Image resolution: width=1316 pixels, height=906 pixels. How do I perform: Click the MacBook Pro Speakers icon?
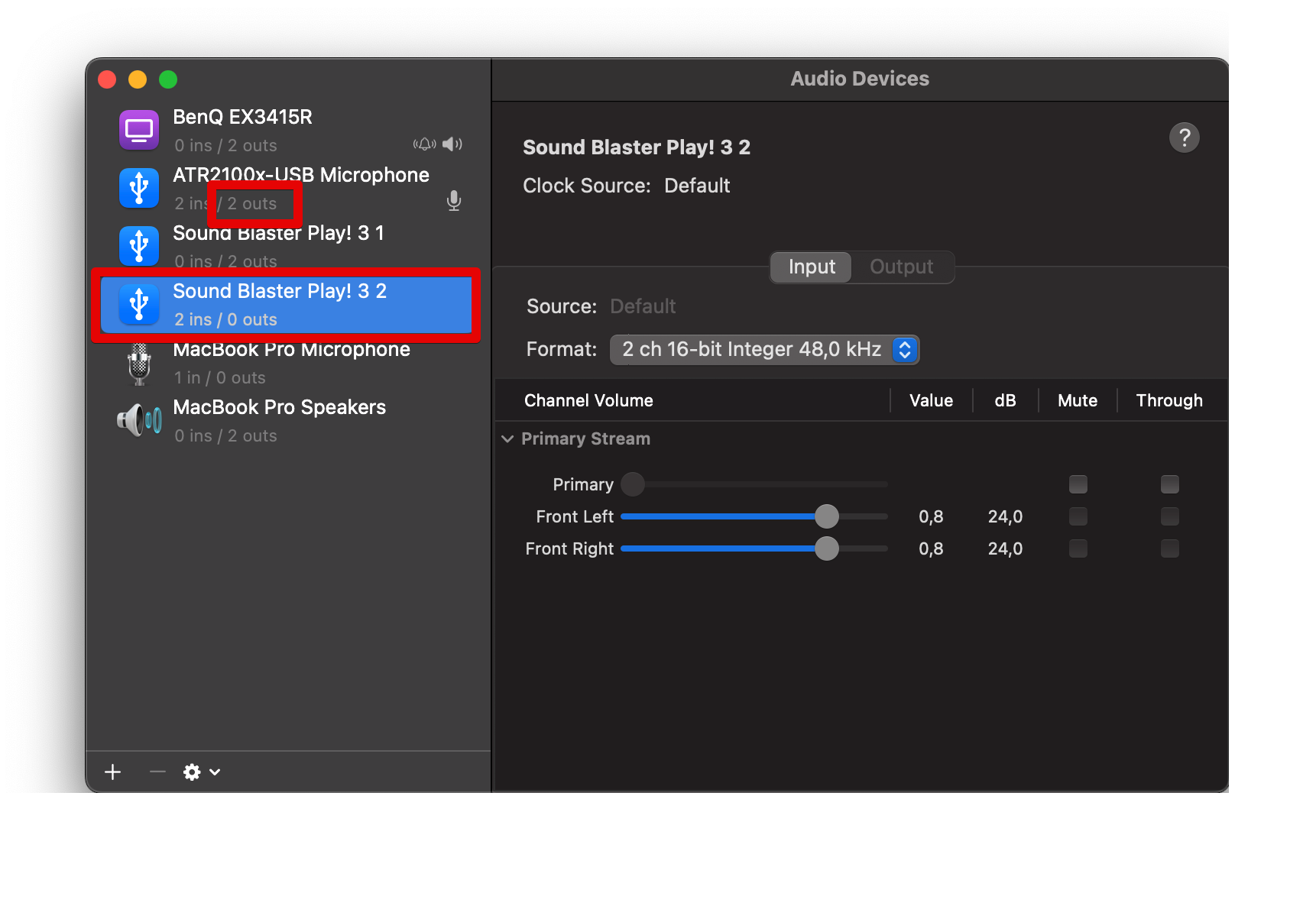click(139, 420)
